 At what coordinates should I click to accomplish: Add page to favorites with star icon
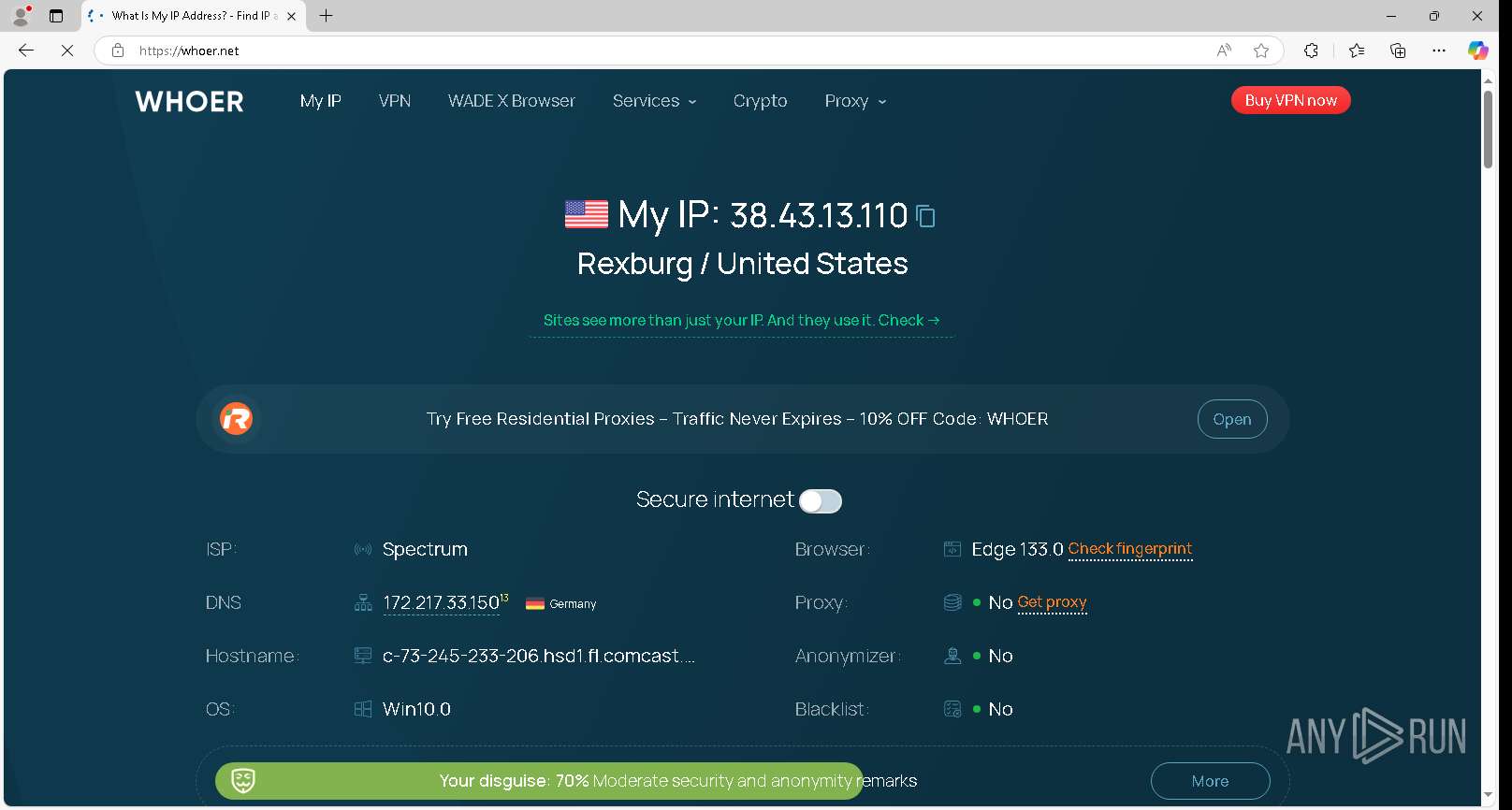point(1261,51)
